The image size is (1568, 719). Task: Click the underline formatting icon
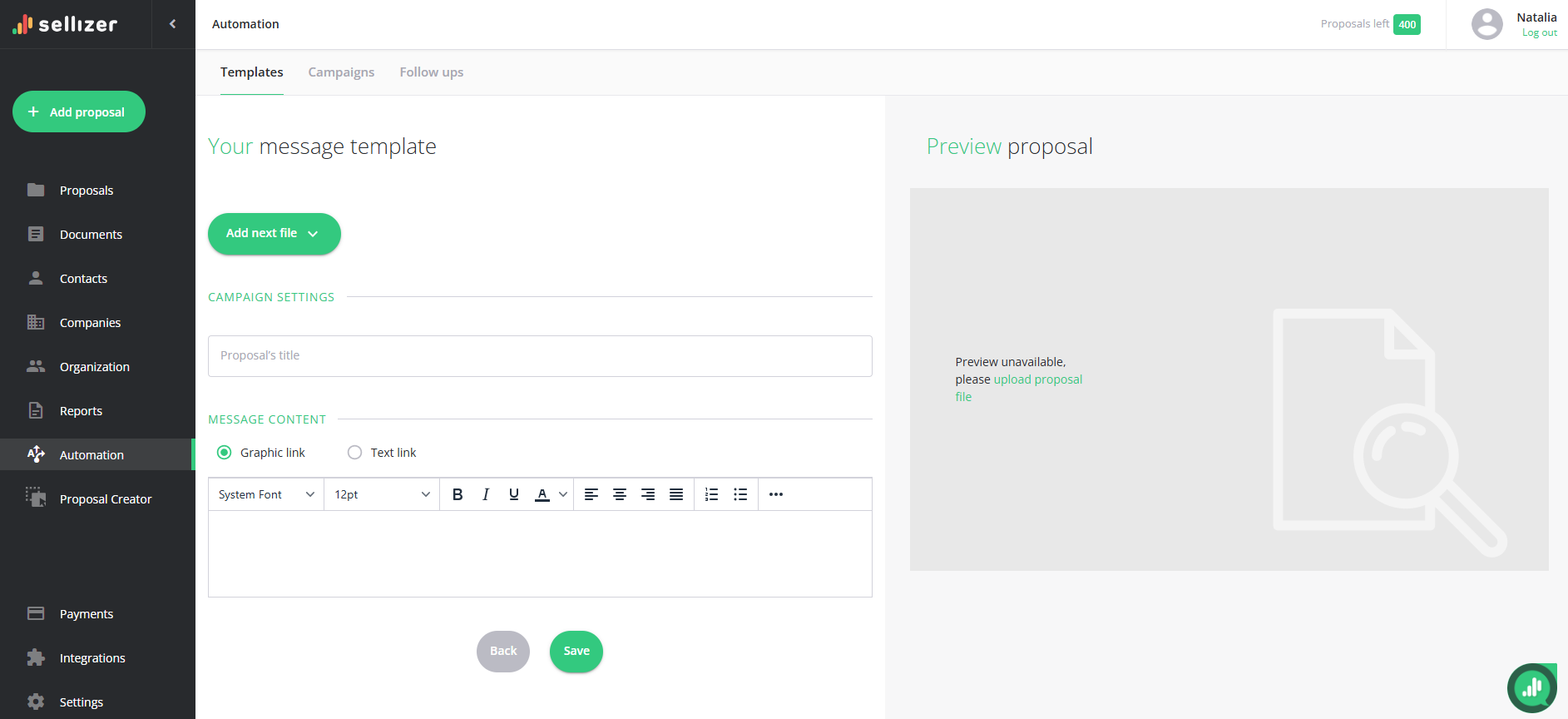coord(514,494)
